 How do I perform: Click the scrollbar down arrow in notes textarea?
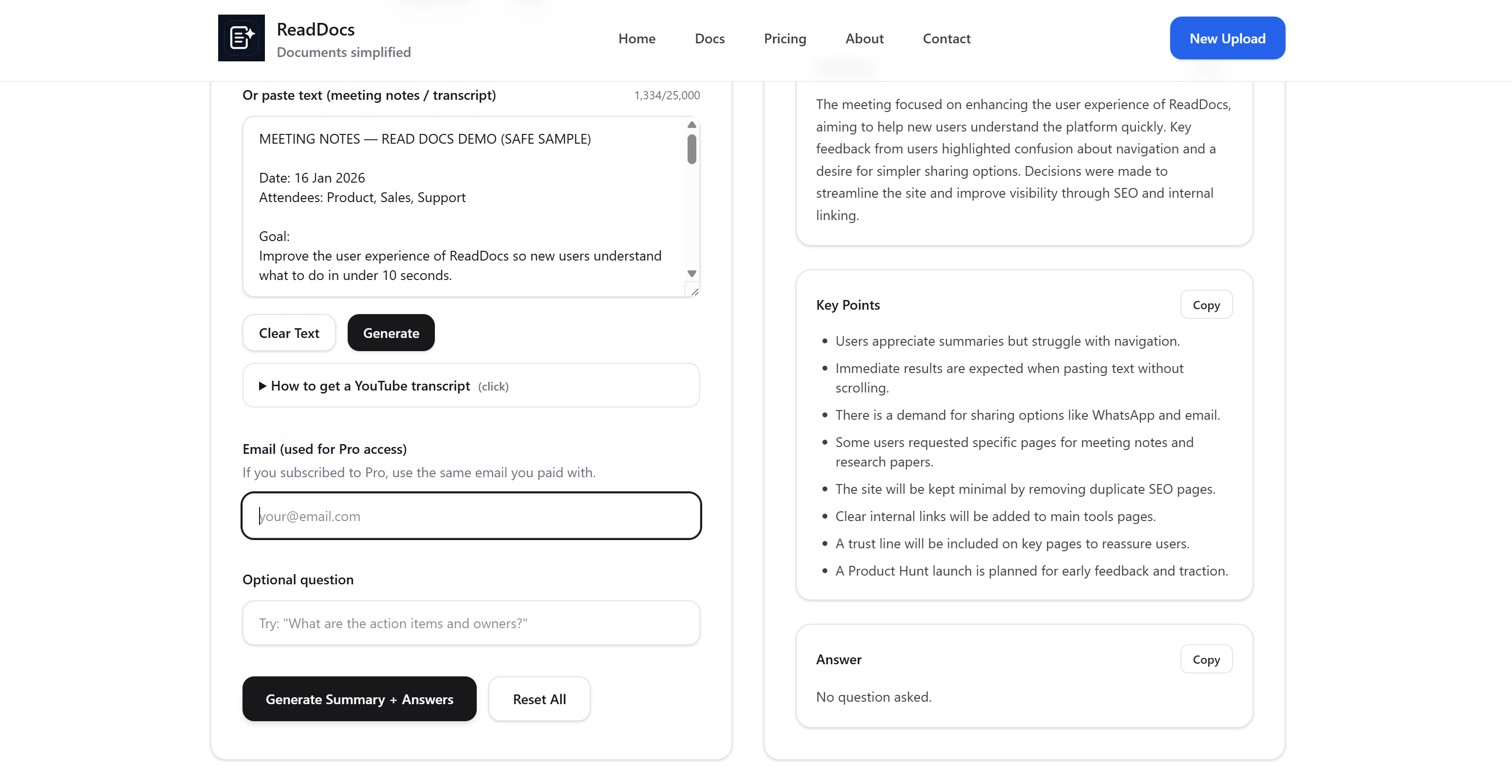(x=691, y=273)
